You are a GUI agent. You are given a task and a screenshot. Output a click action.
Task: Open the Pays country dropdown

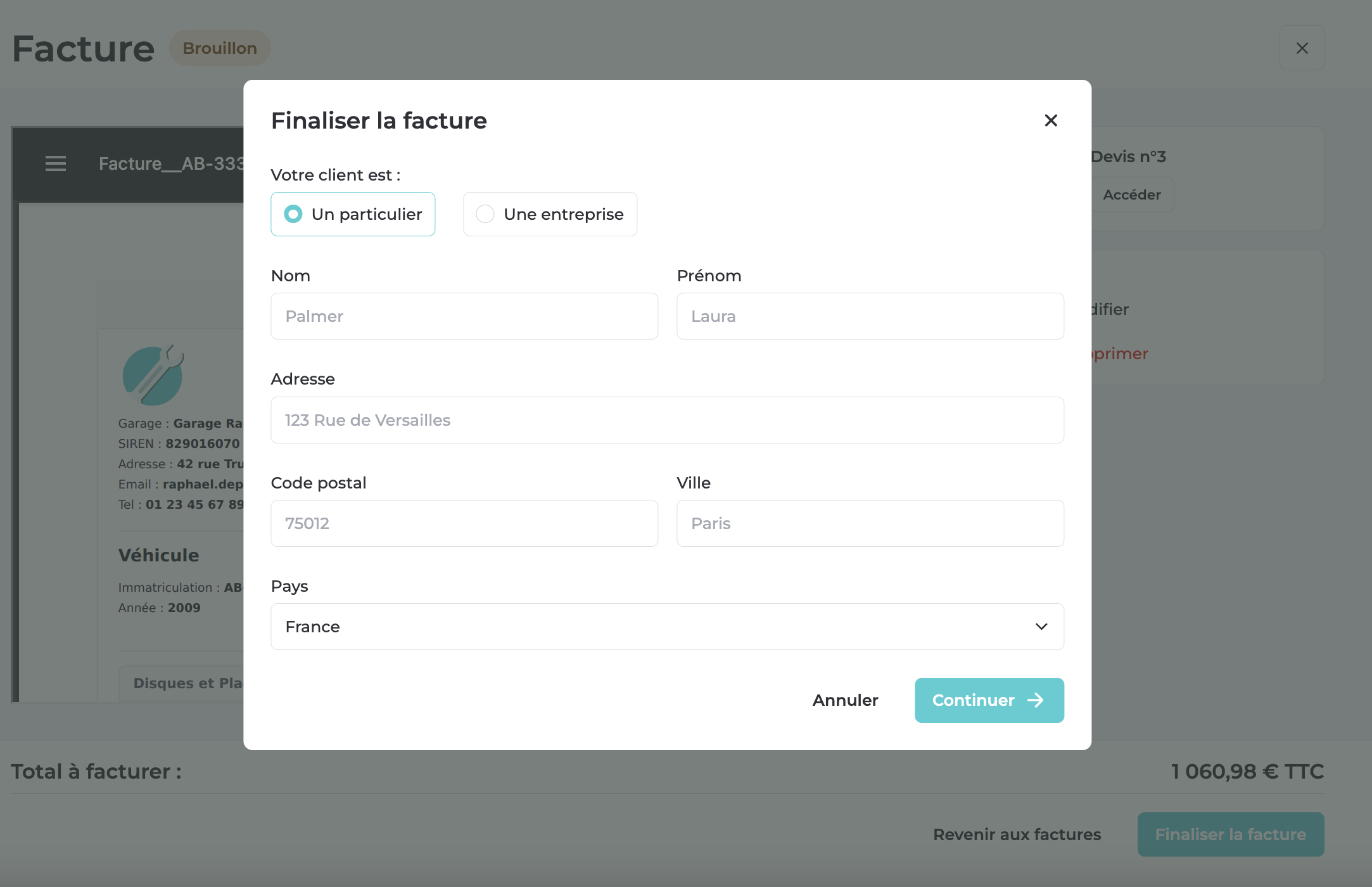pos(667,627)
